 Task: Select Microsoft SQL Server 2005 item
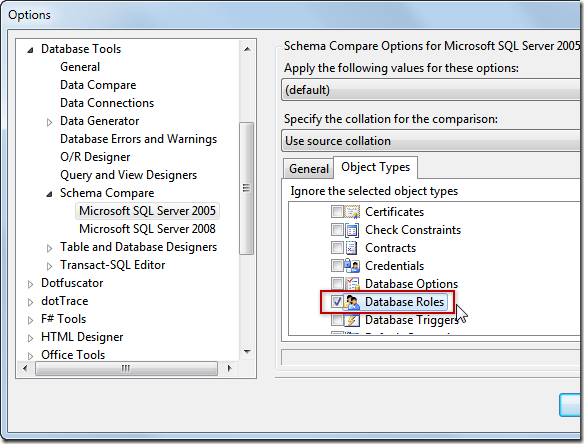pos(147,211)
